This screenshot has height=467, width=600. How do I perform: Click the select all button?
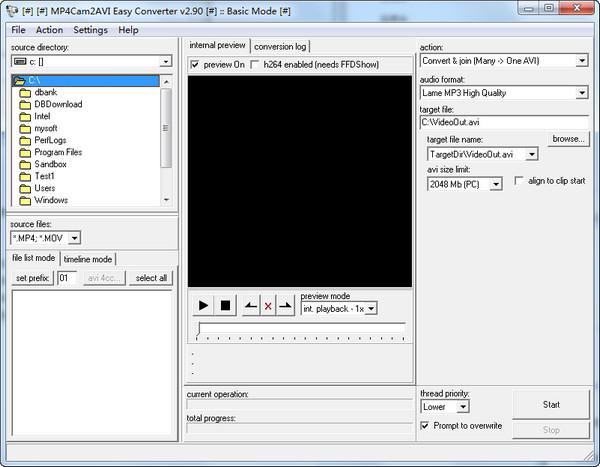(x=151, y=278)
